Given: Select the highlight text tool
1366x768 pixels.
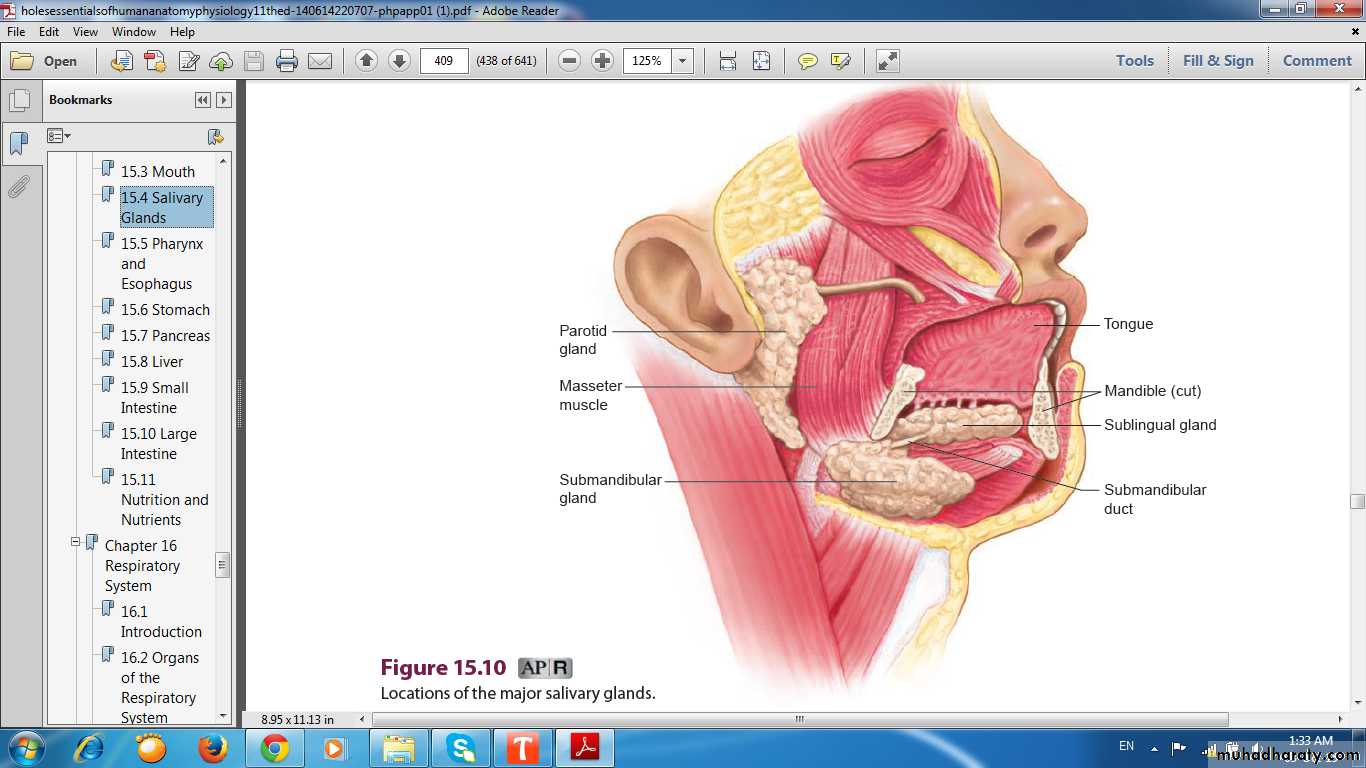Looking at the screenshot, I should pyautogui.click(x=840, y=61).
